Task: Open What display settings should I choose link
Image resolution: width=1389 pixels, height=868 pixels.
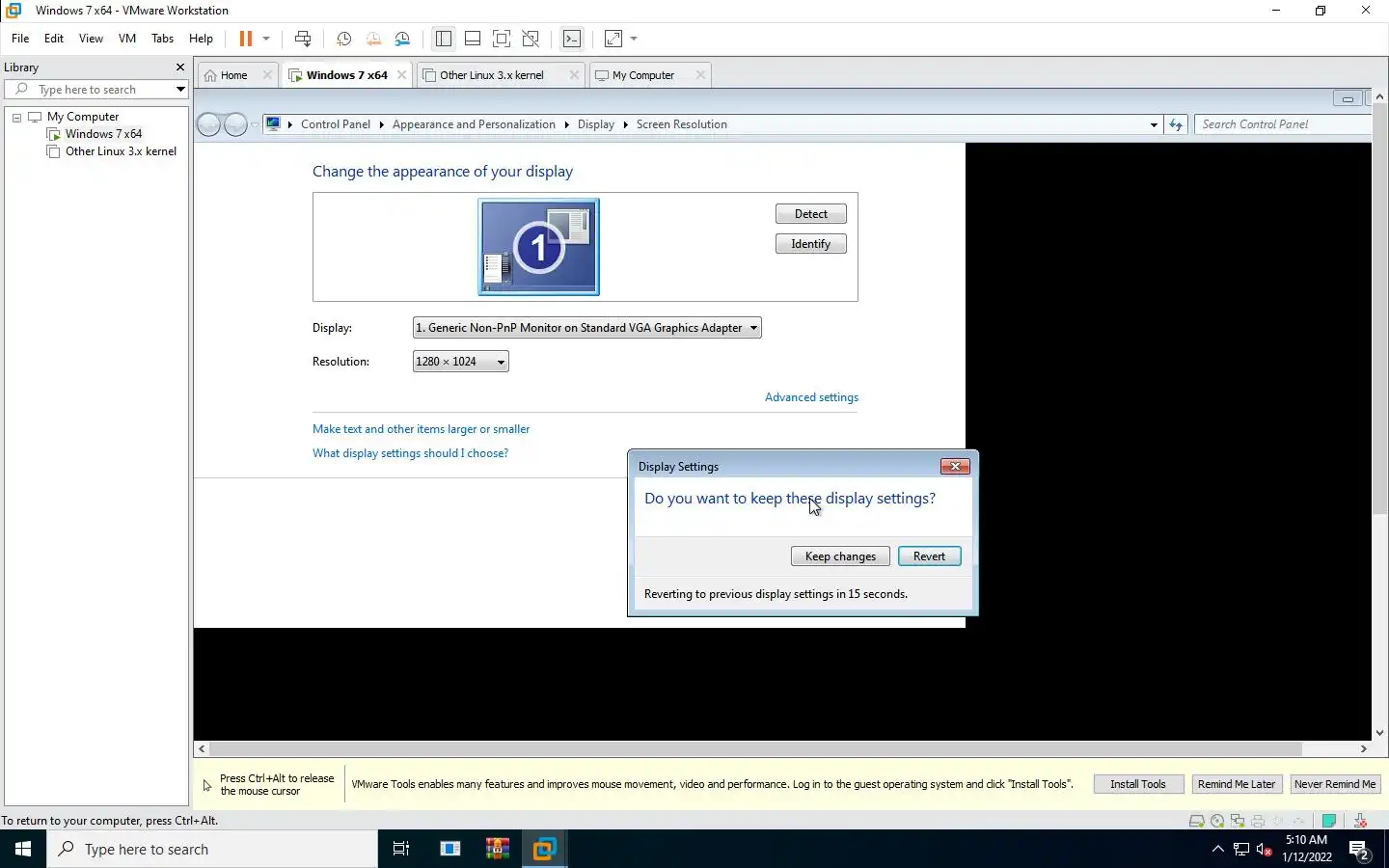Action: (410, 453)
